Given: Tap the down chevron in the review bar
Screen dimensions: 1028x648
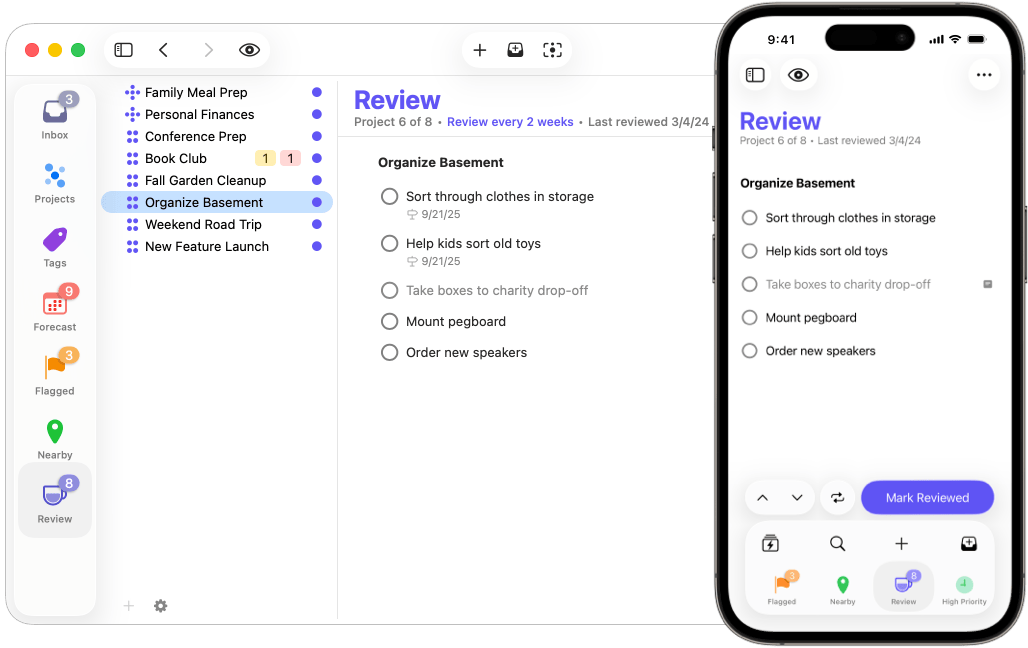Looking at the screenshot, I should (795, 497).
